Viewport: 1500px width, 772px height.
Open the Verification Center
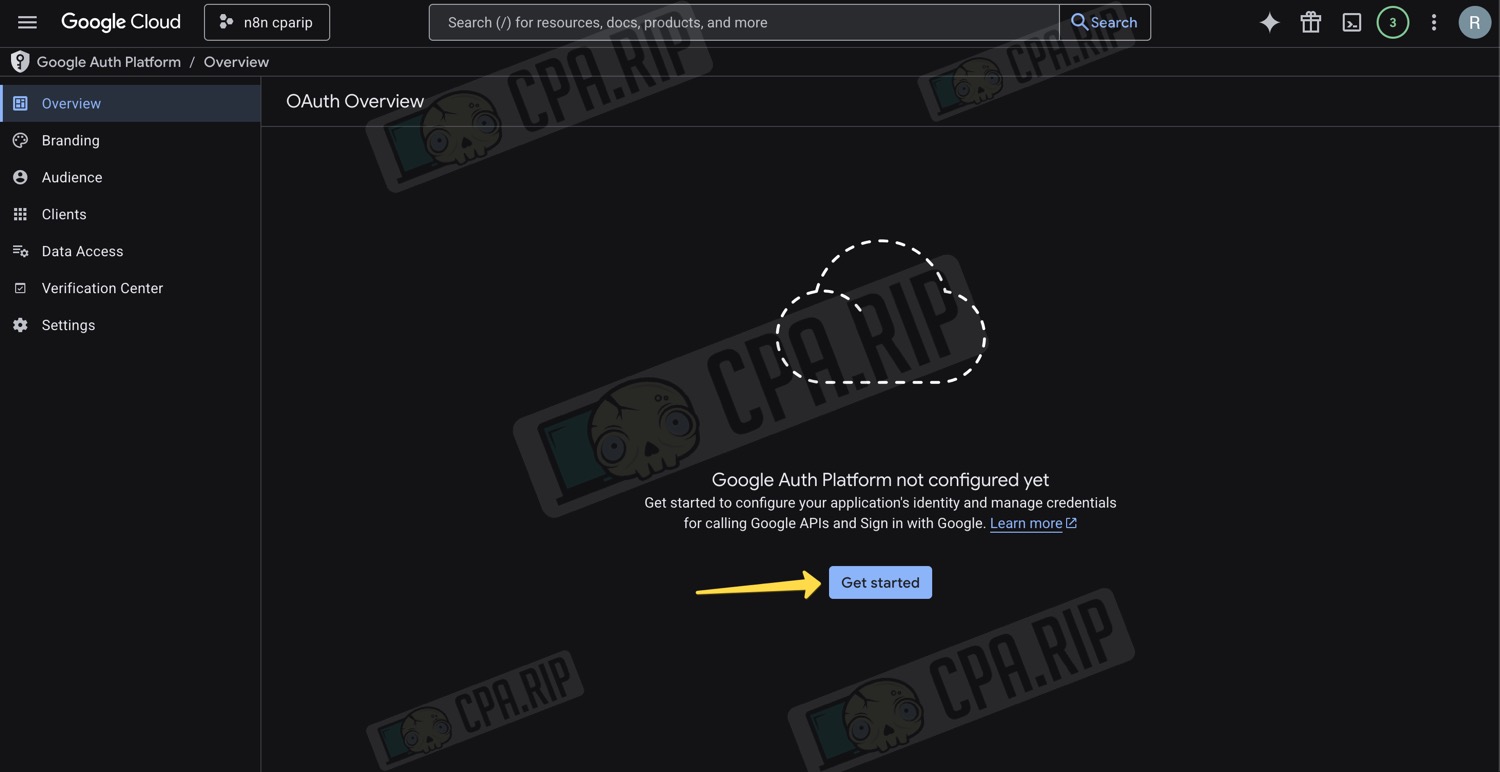(102, 289)
